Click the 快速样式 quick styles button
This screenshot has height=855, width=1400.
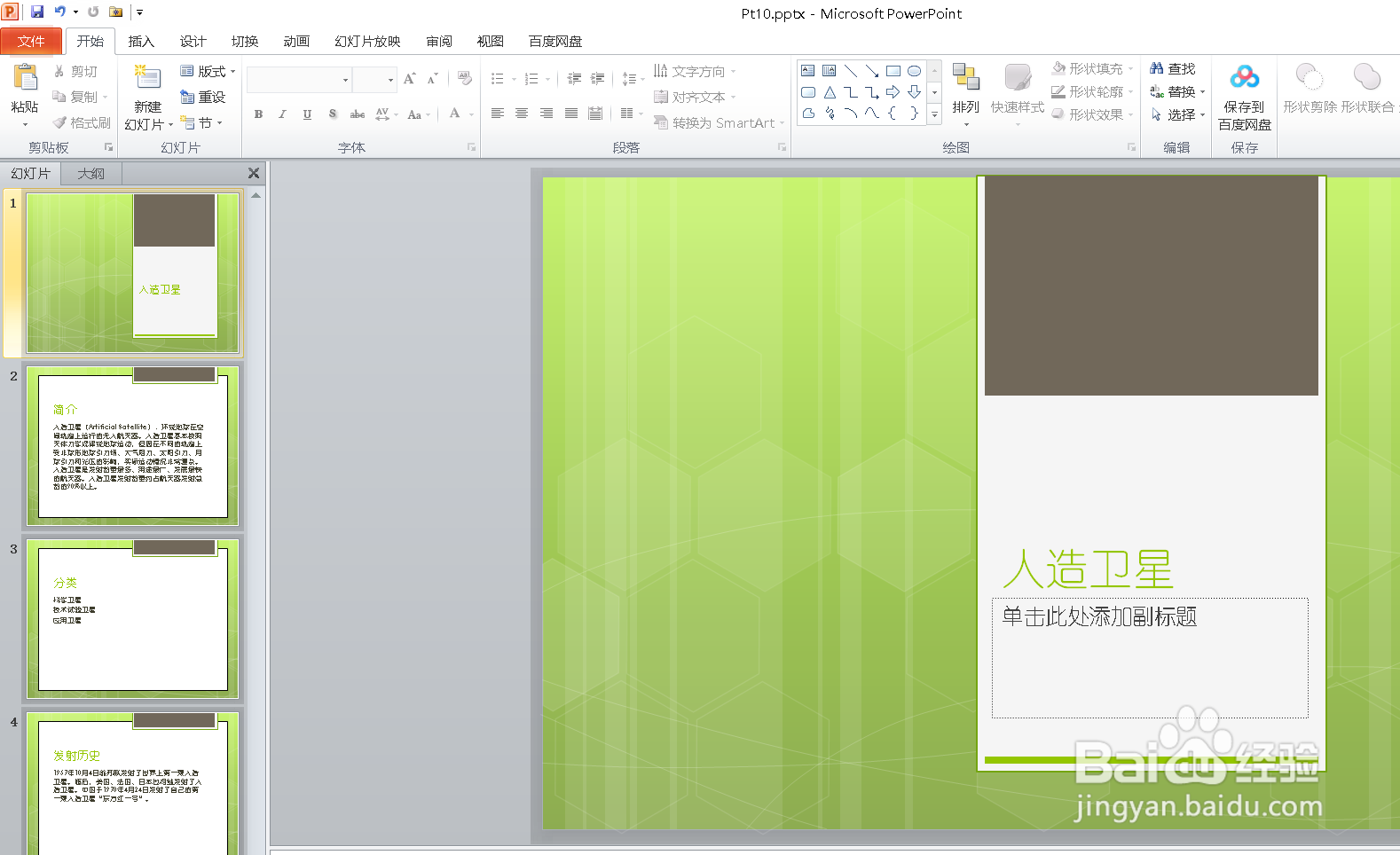pyautogui.click(x=1017, y=93)
